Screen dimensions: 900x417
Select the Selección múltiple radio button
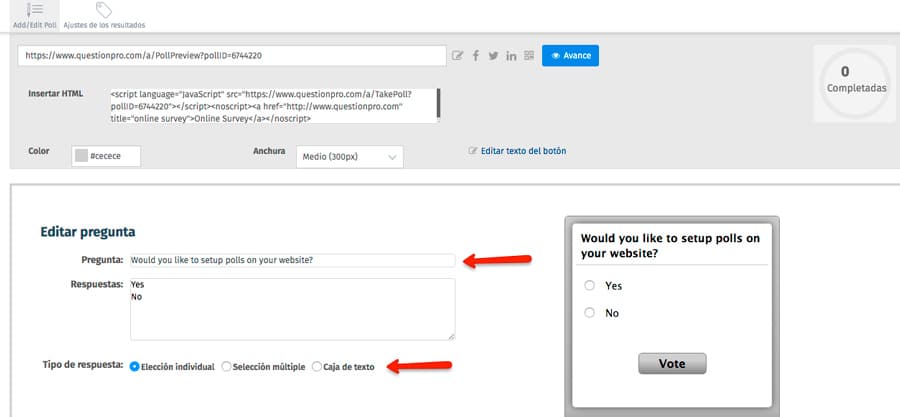[227, 367]
